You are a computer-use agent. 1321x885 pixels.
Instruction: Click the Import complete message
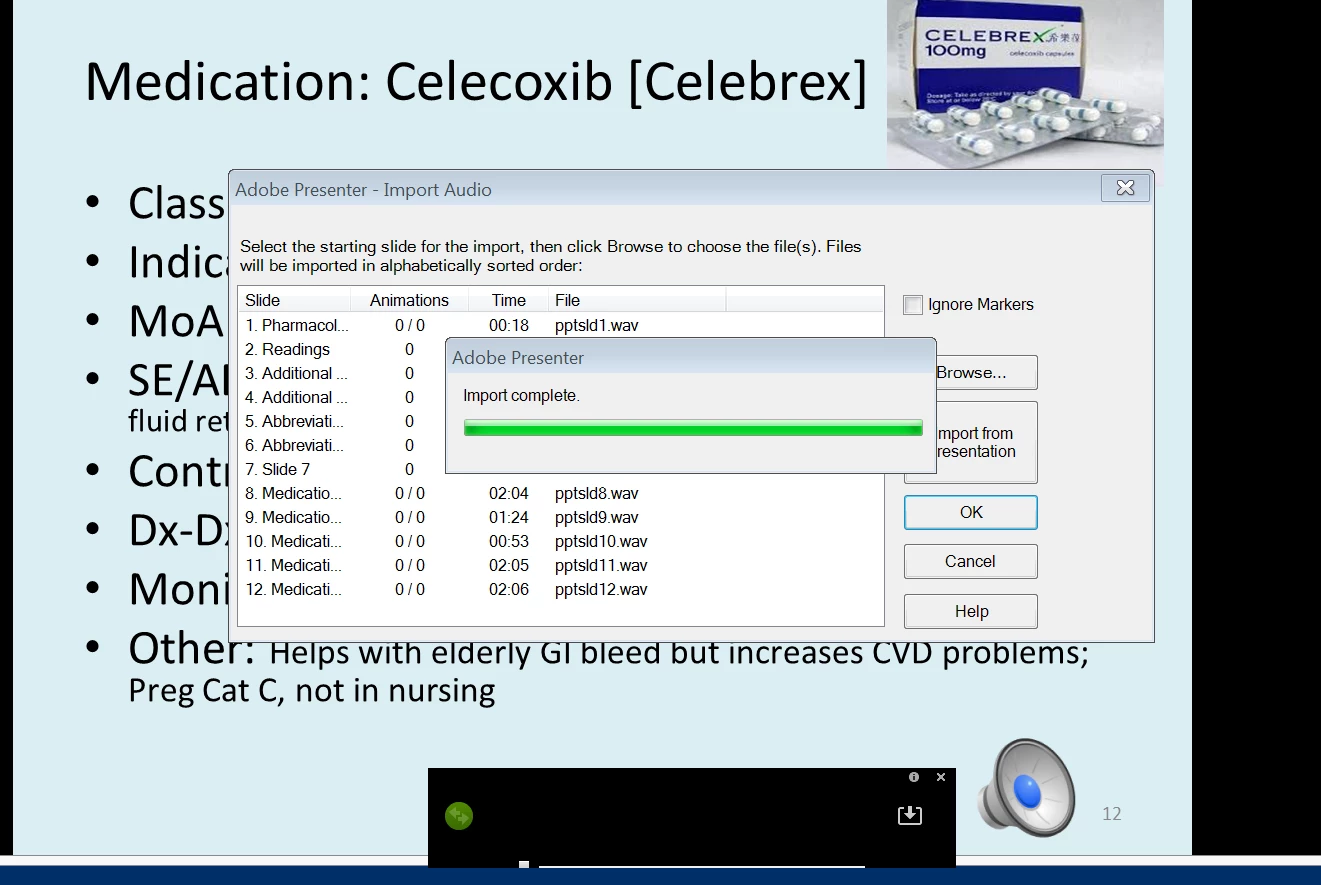521,396
